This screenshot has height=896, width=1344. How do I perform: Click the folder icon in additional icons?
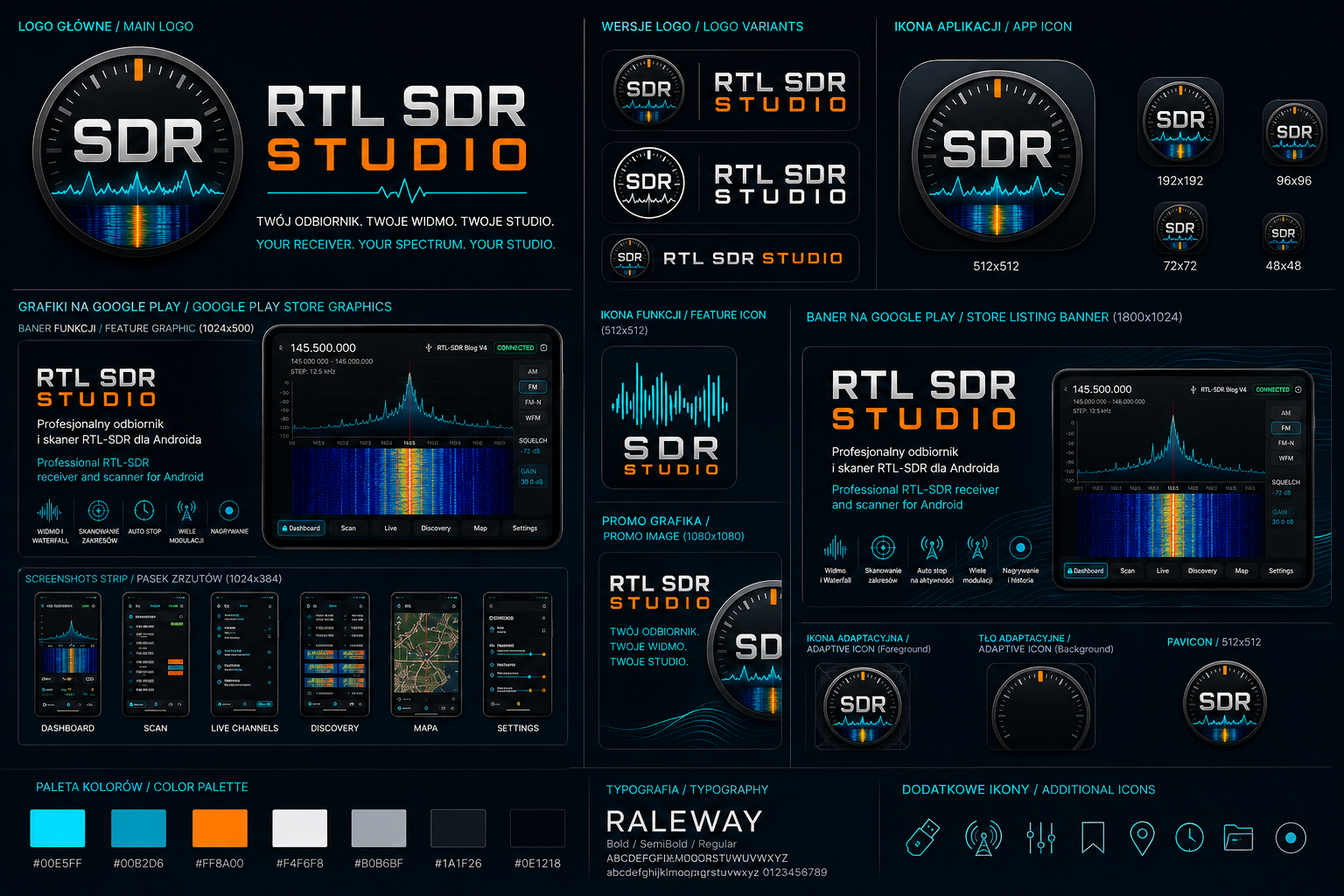click(x=1238, y=837)
